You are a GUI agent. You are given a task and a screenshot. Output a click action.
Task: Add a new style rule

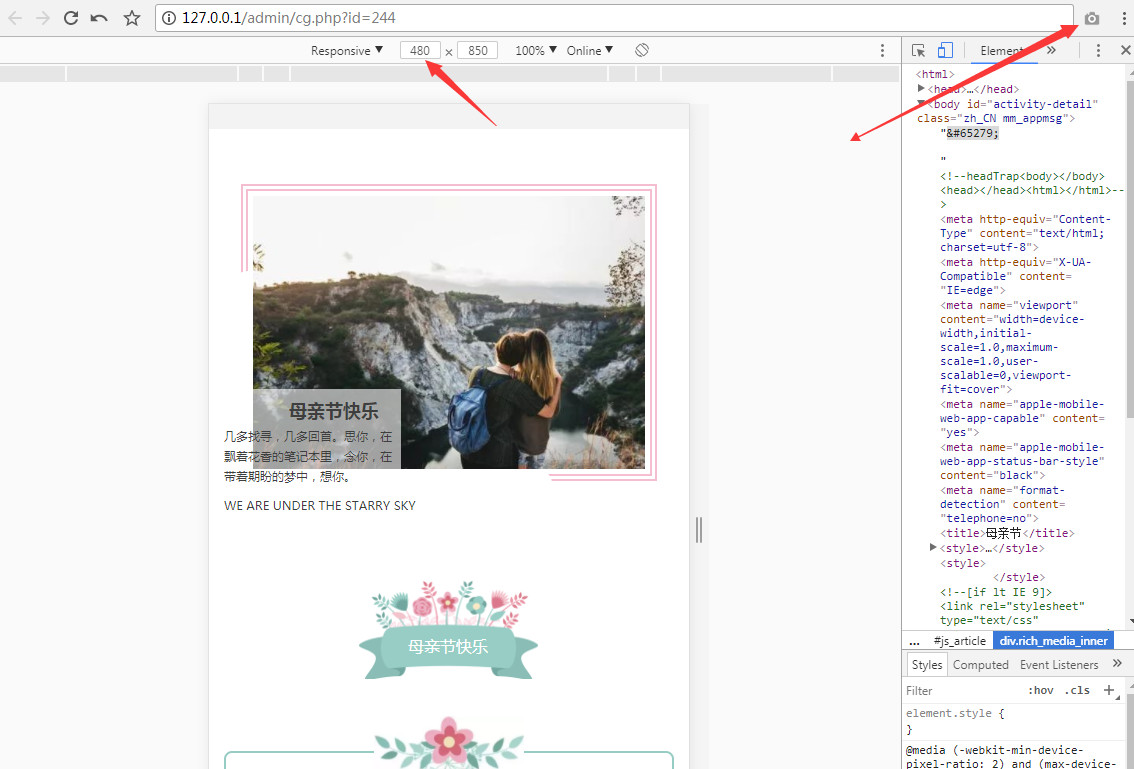coord(1109,690)
